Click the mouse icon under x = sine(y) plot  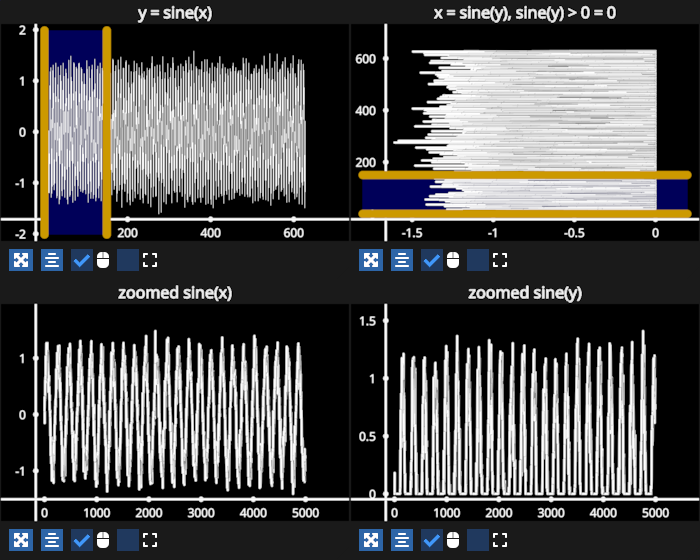click(x=453, y=260)
